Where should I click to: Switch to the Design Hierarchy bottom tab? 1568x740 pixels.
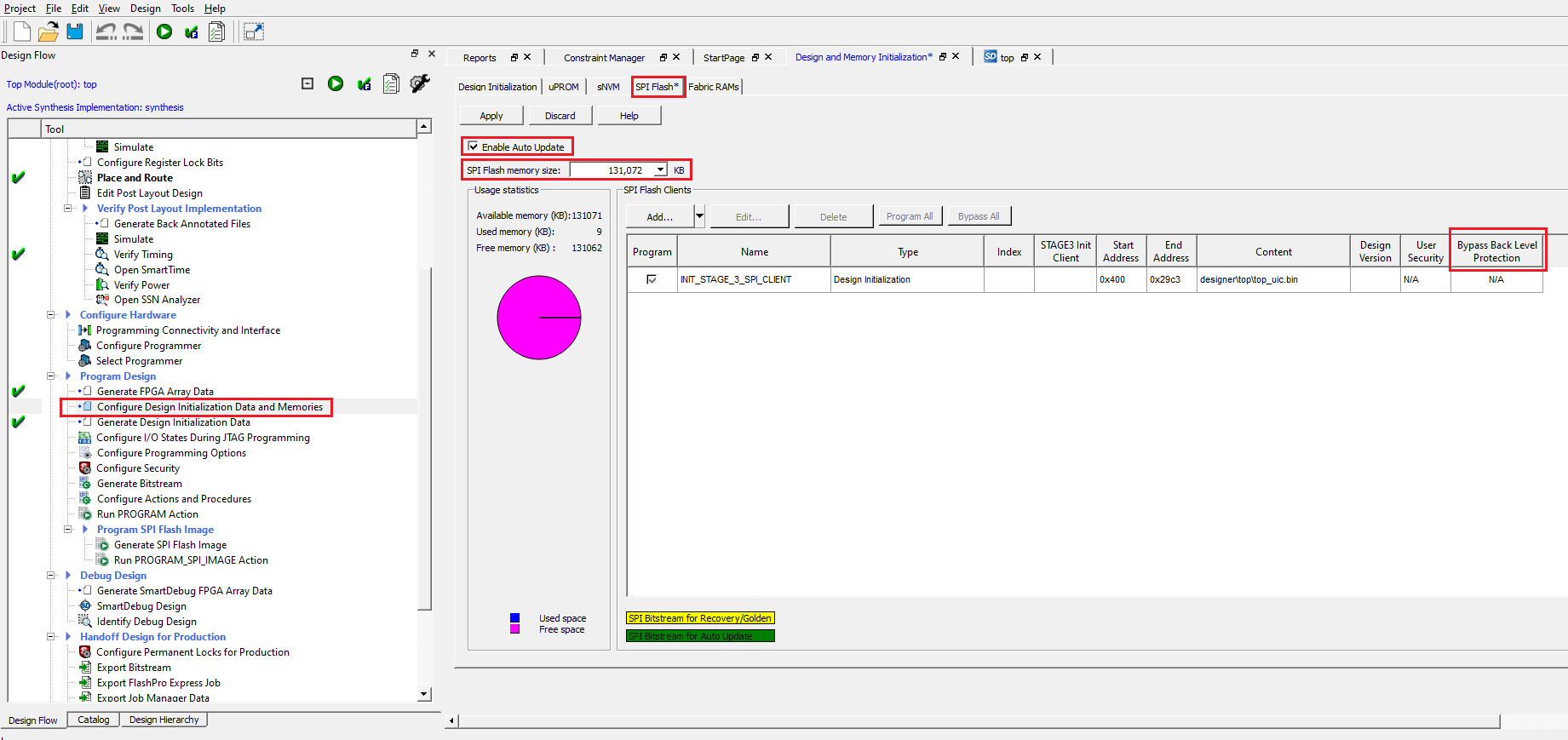164,720
